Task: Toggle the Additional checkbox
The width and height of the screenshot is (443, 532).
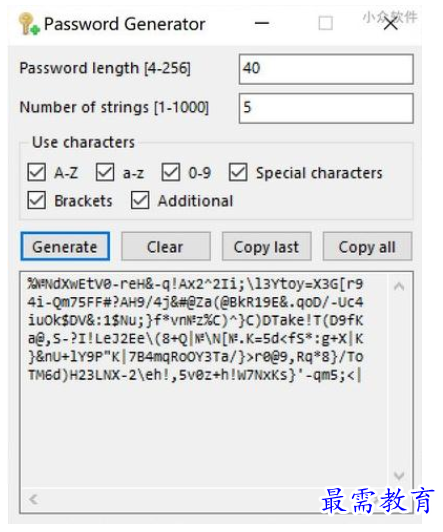Action: (x=140, y=200)
